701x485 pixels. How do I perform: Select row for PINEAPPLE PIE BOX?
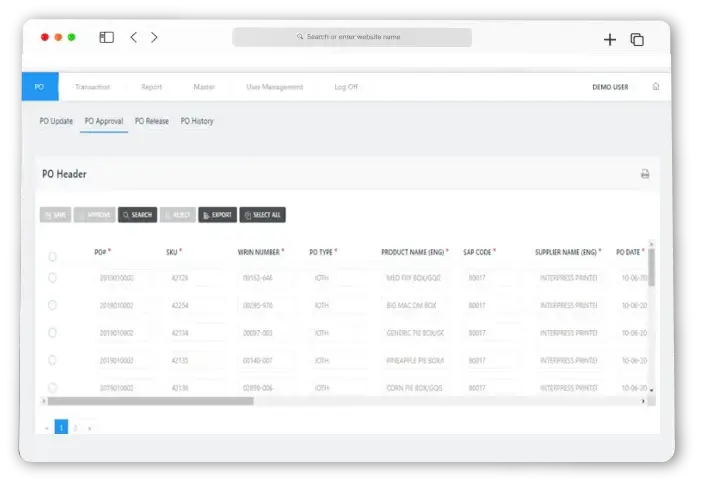(53, 360)
